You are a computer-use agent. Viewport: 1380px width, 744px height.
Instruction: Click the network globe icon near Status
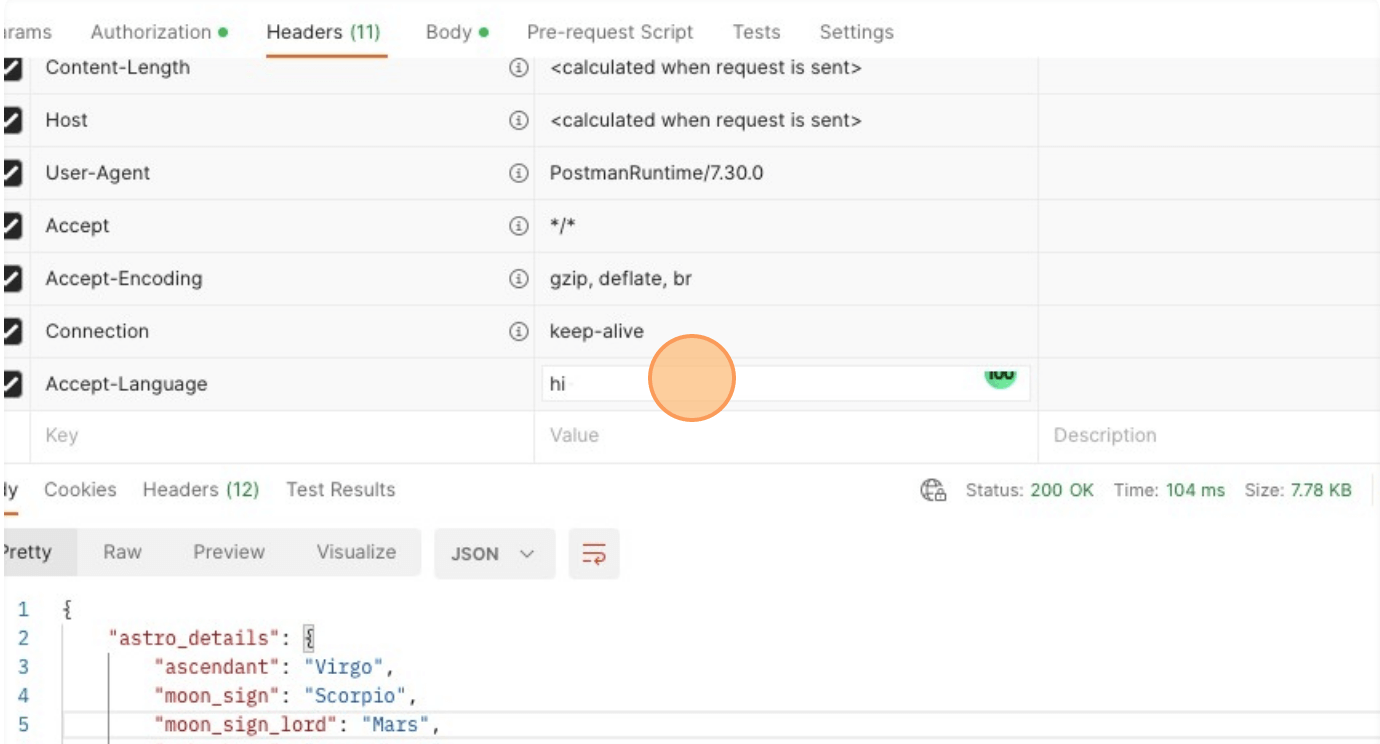tap(933, 490)
